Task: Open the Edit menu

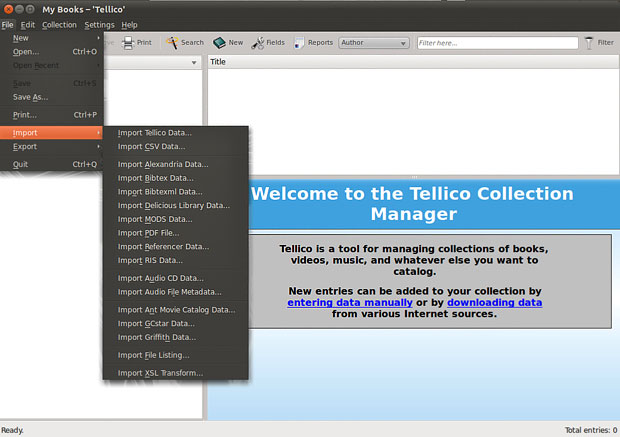Action: point(28,25)
